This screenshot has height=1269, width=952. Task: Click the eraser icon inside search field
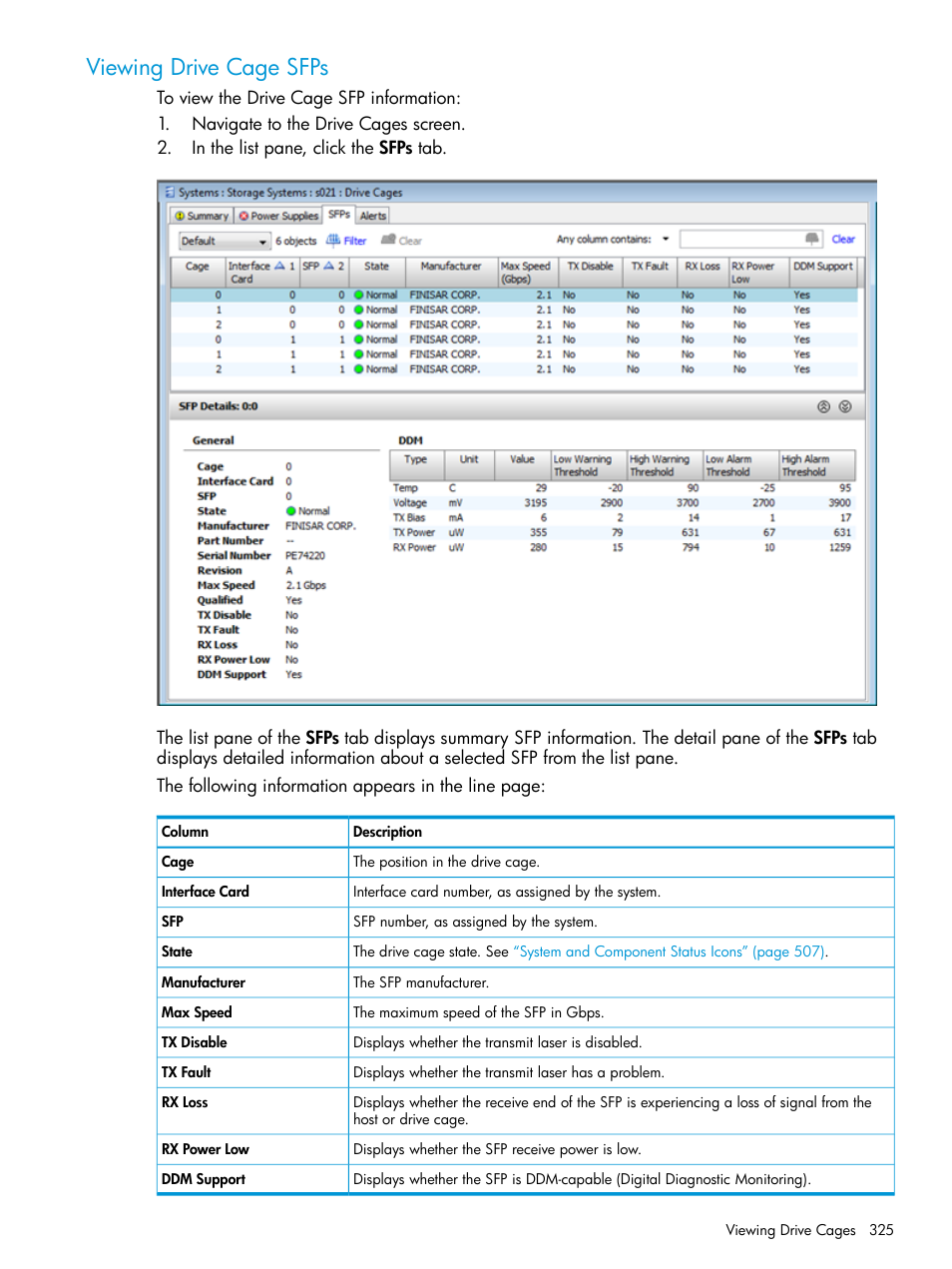[x=811, y=239]
